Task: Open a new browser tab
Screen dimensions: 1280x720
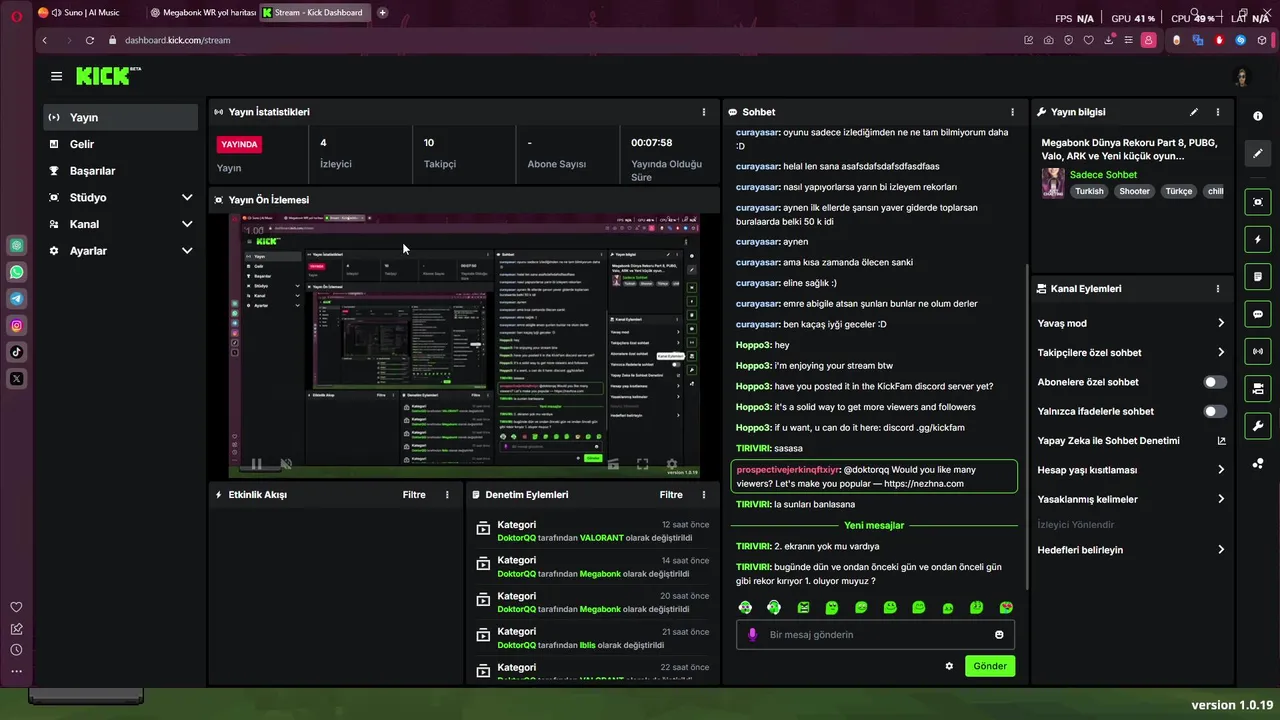Action: (x=382, y=13)
